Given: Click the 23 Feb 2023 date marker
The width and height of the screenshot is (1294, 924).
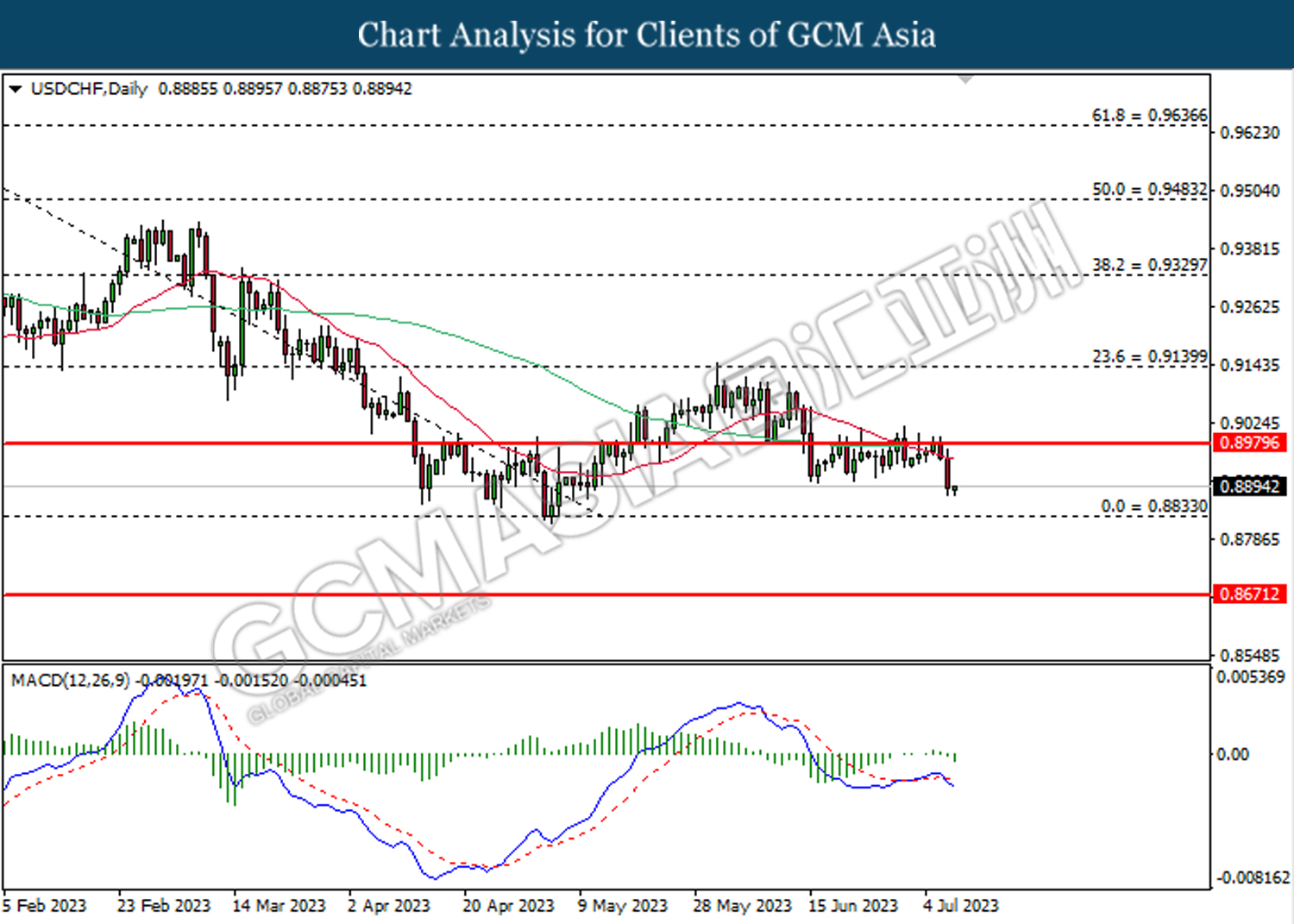Looking at the screenshot, I should tap(163, 906).
